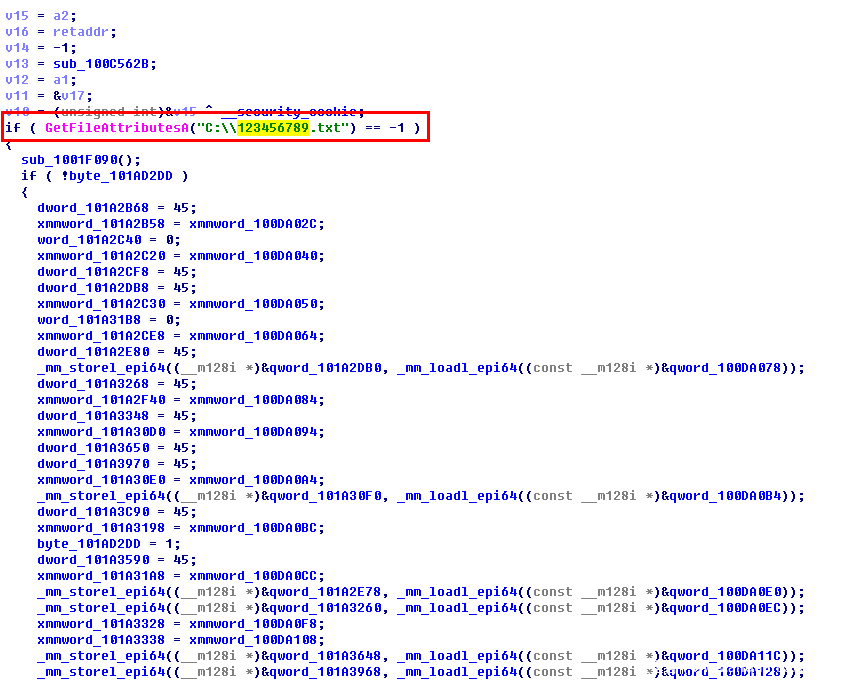The width and height of the screenshot is (853, 686).
Task: Click qword_101A2DB0
Action: coord(326,368)
